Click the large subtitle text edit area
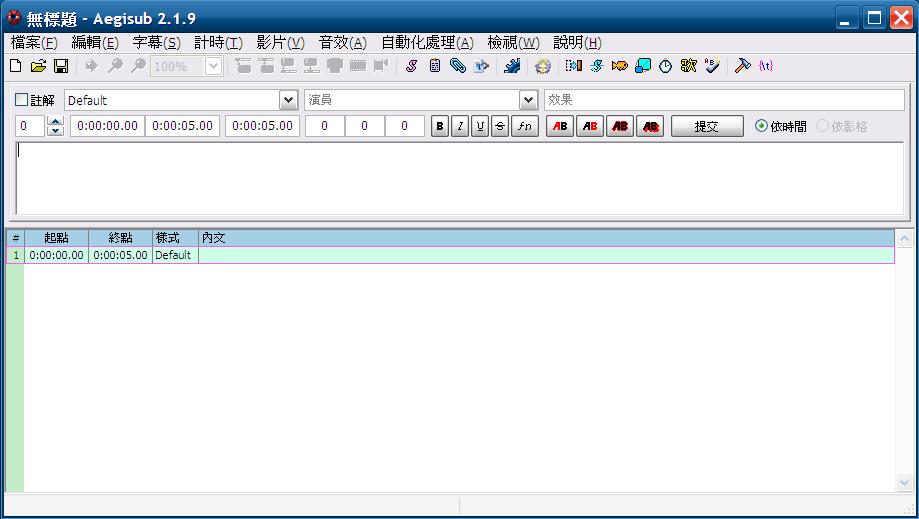 pyautogui.click(x=460, y=178)
